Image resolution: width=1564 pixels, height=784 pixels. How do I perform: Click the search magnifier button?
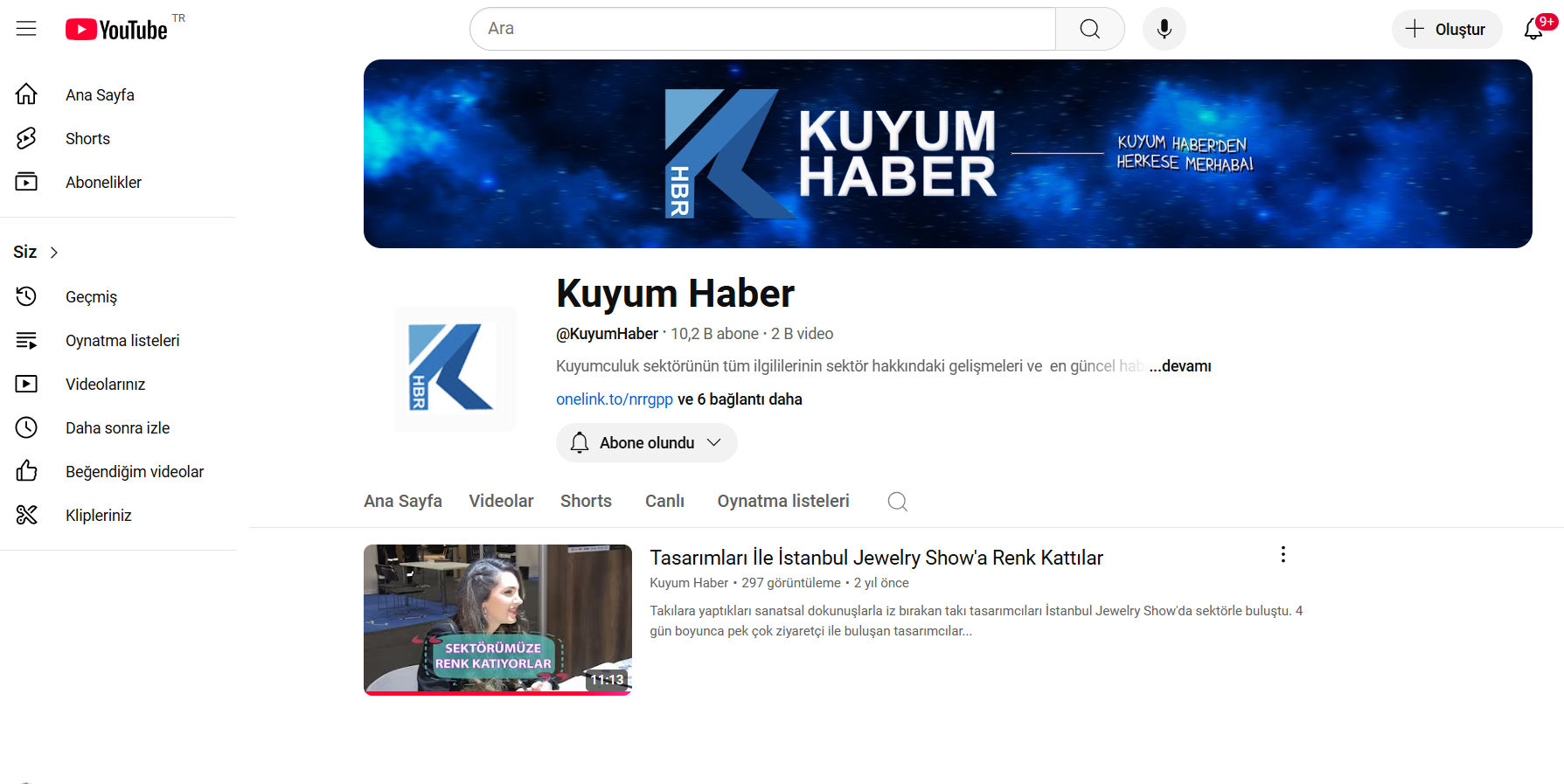click(x=1089, y=29)
